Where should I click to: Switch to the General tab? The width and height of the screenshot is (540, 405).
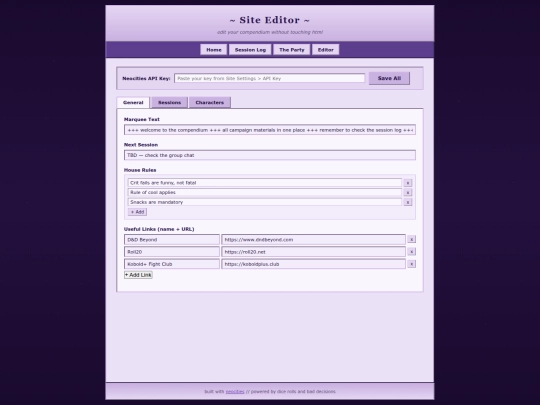(133, 102)
